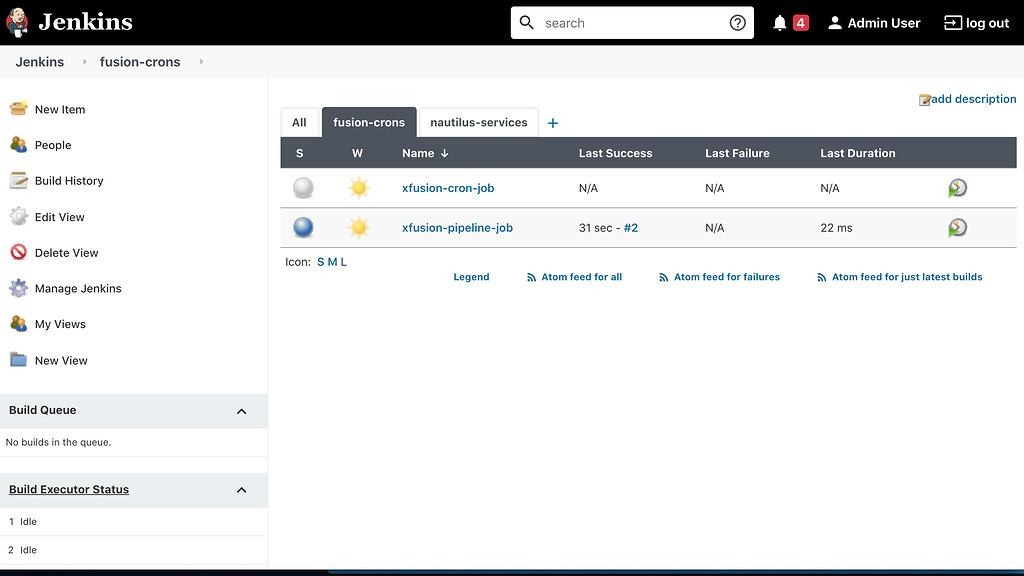Schedule a build for xfusion-cron-job

tap(957, 188)
